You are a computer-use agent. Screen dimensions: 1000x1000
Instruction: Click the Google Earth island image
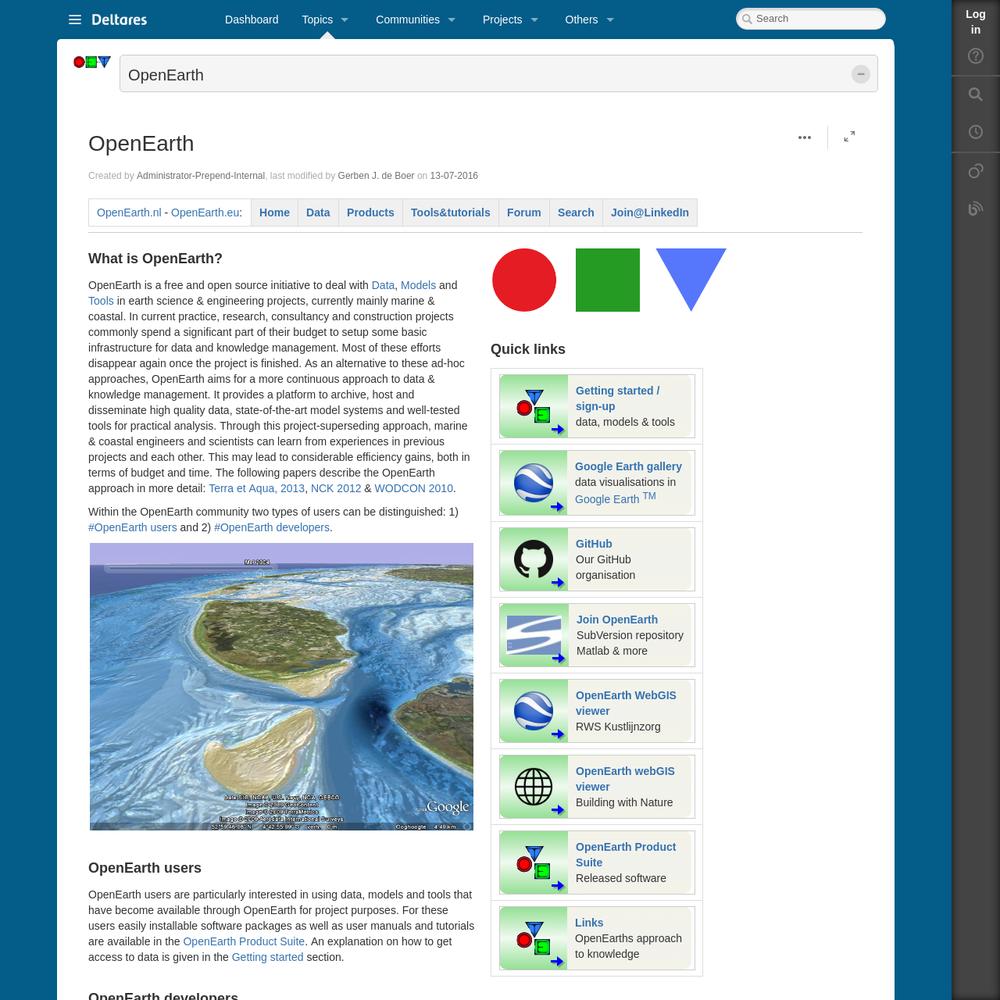click(281, 687)
